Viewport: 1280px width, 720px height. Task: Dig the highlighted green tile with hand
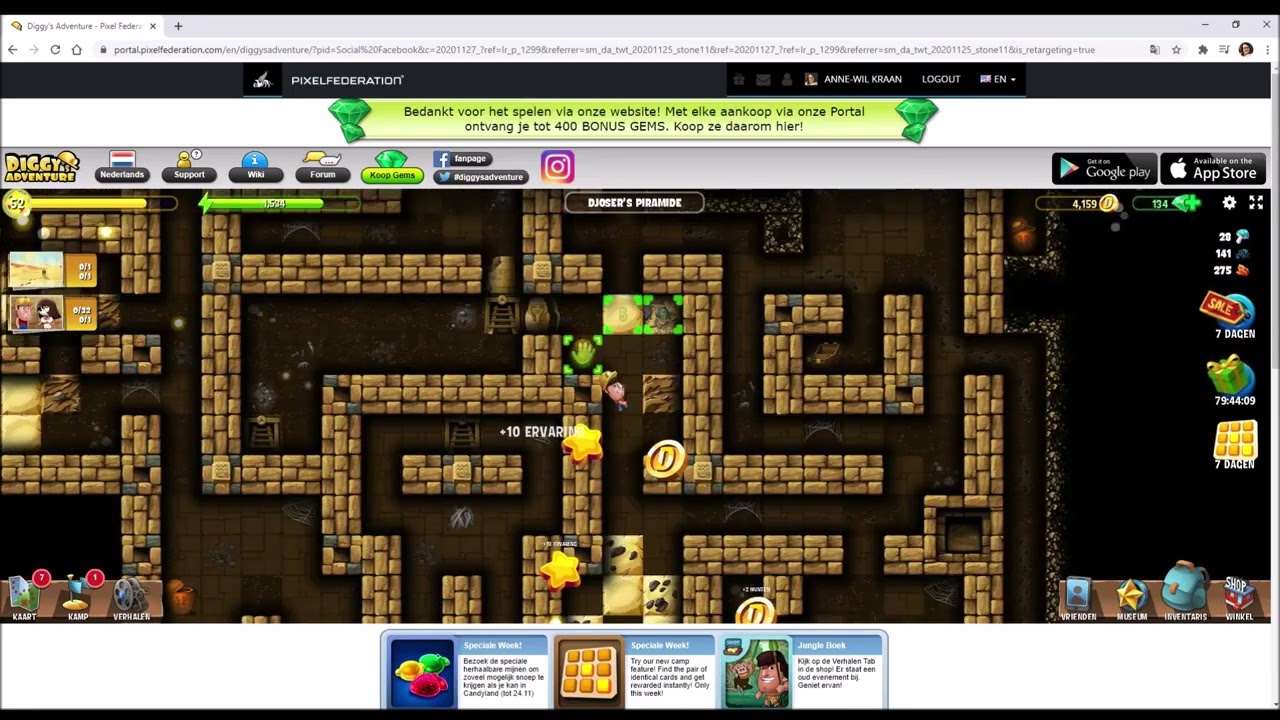coord(582,354)
